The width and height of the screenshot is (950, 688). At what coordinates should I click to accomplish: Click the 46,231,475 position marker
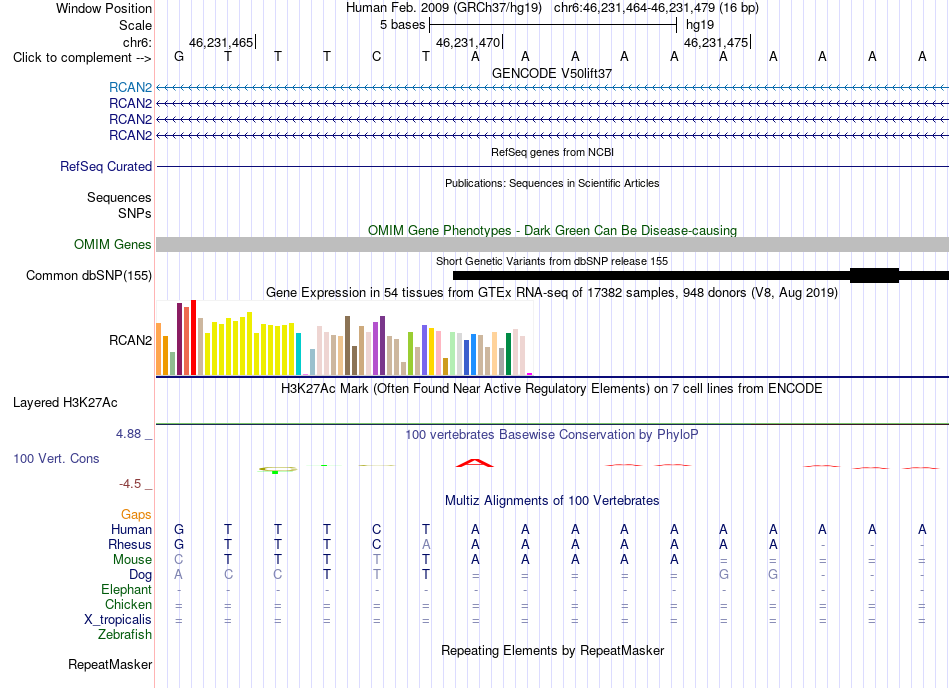717,42
